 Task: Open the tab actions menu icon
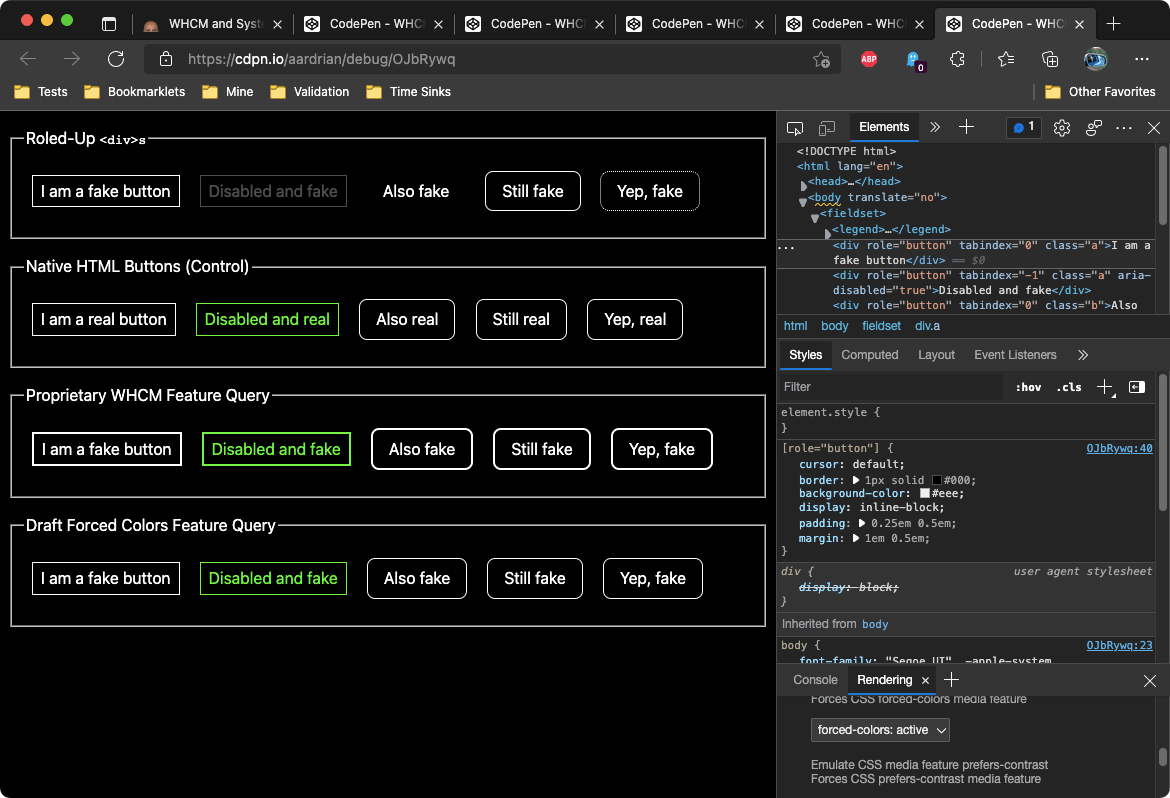tap(109, 24)
